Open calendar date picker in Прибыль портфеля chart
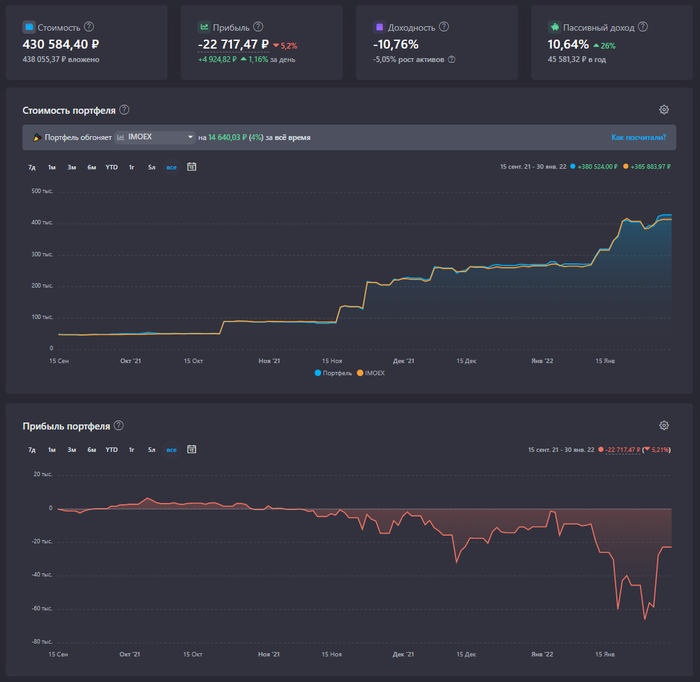 click(191, 450)
